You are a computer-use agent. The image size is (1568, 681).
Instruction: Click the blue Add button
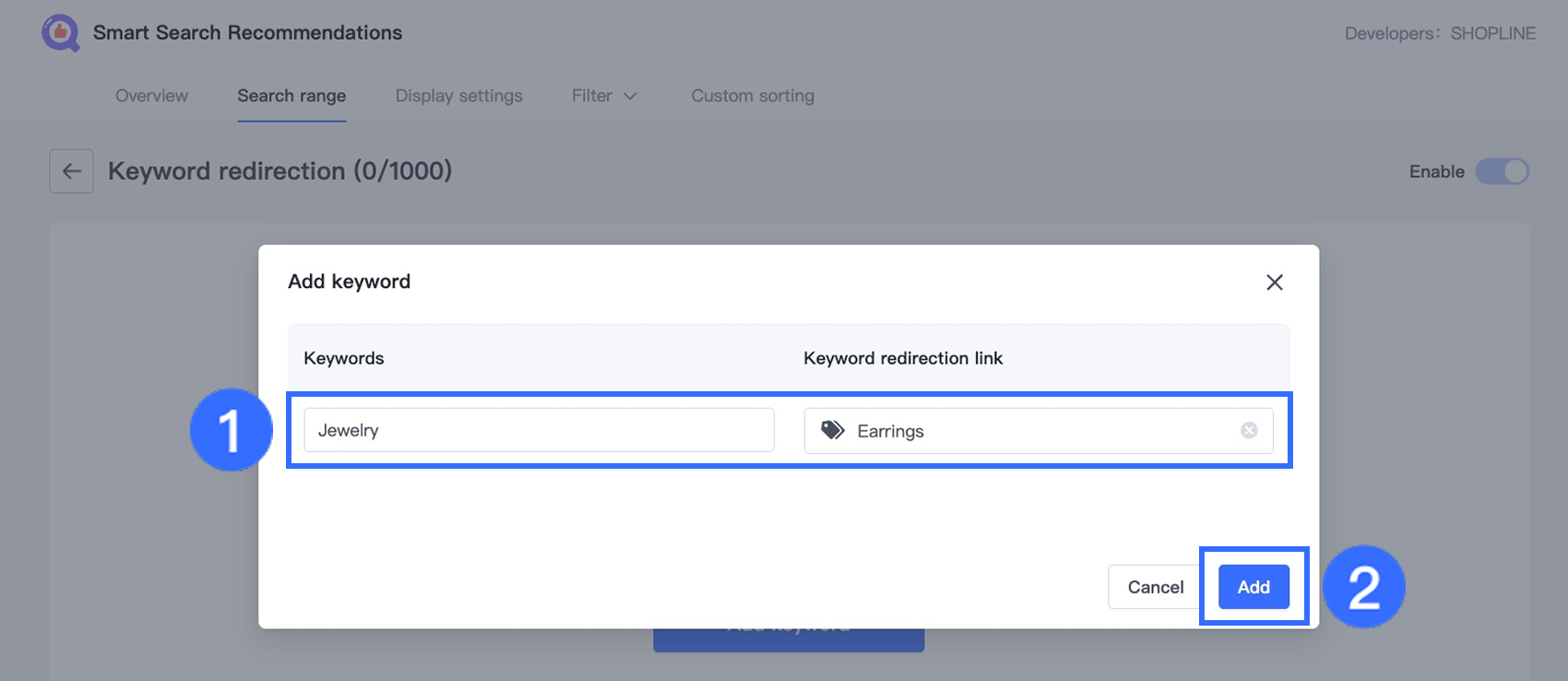(x=1253, y=587)
